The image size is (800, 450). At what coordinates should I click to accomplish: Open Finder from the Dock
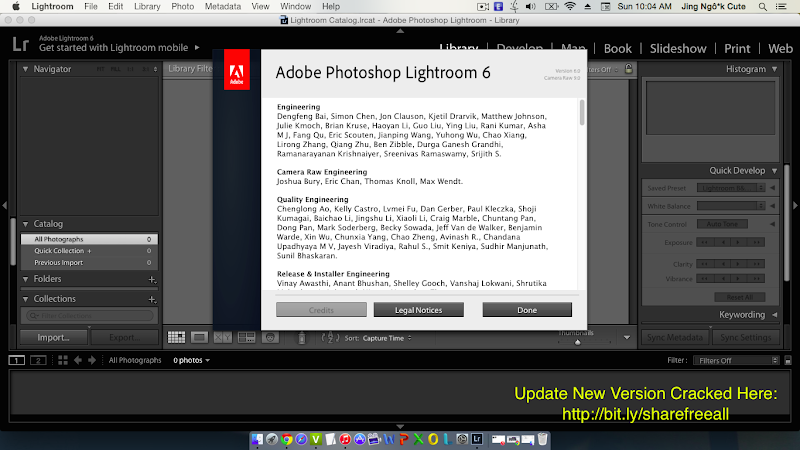point(257,439)
